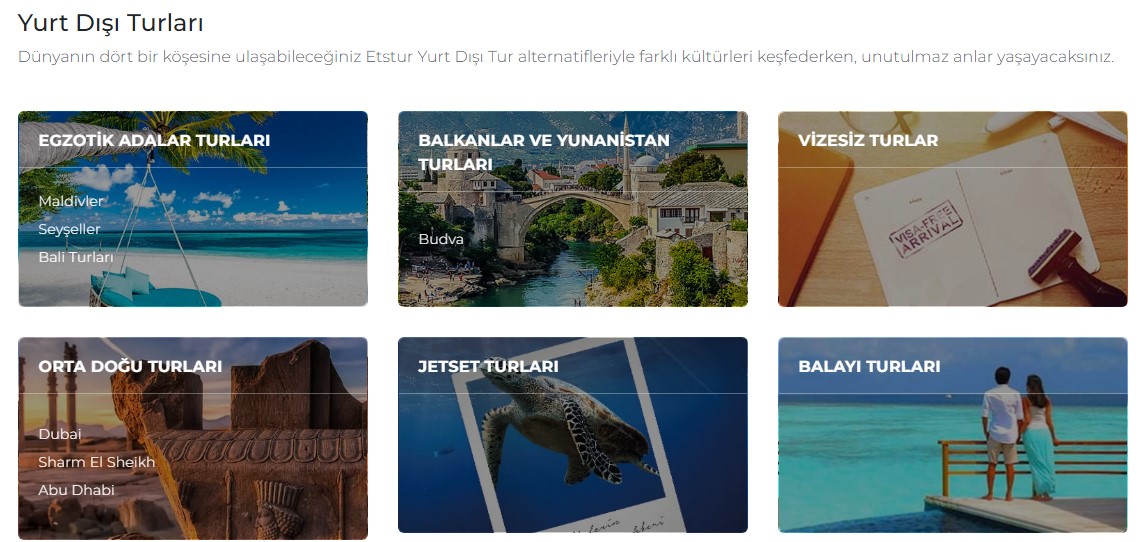Select Seyşeller under exotic islands
Screen dimensions: 1145x542
(69, 229)
